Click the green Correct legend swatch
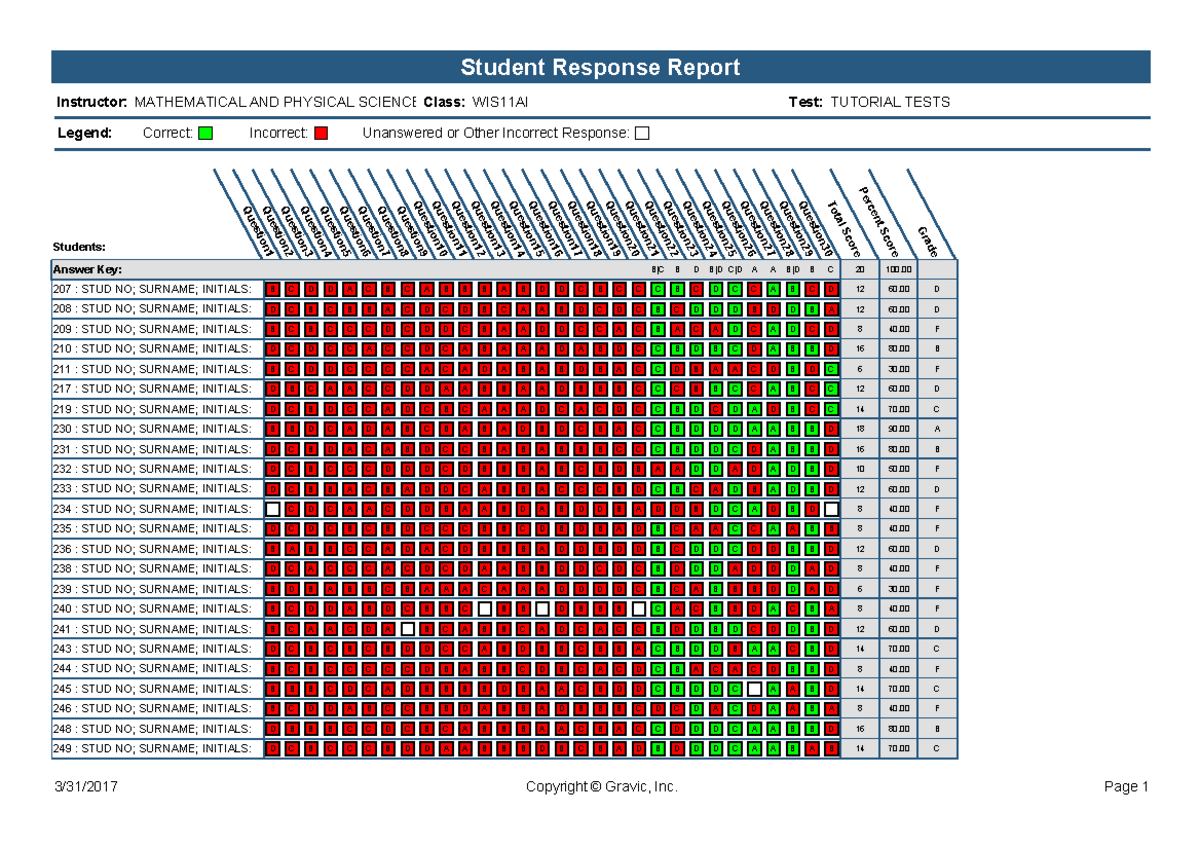1200x849 pixels. point(205,133)
